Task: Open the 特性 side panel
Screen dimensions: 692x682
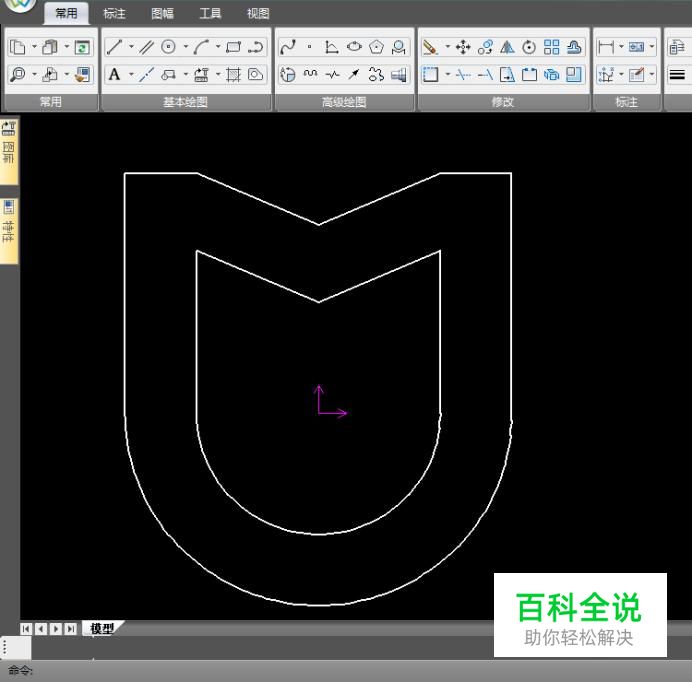Action: 9,230
